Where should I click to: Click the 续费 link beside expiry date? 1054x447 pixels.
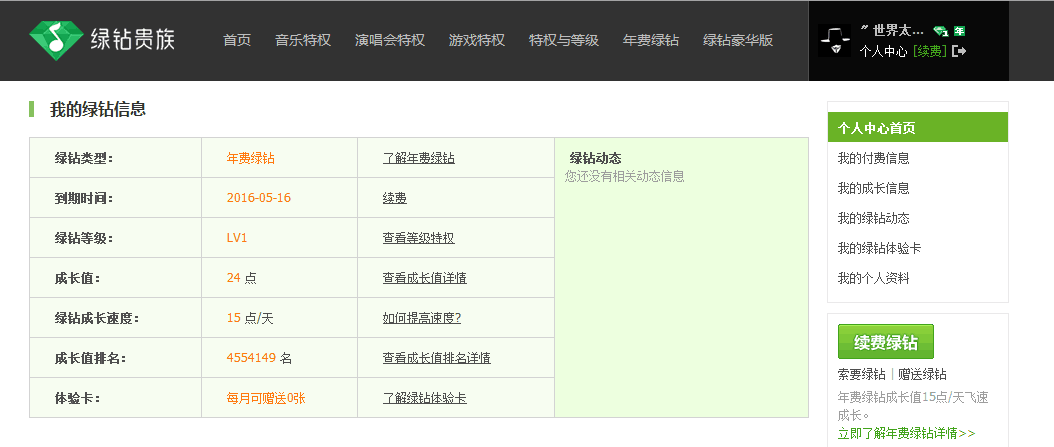(x=395, y=198)
